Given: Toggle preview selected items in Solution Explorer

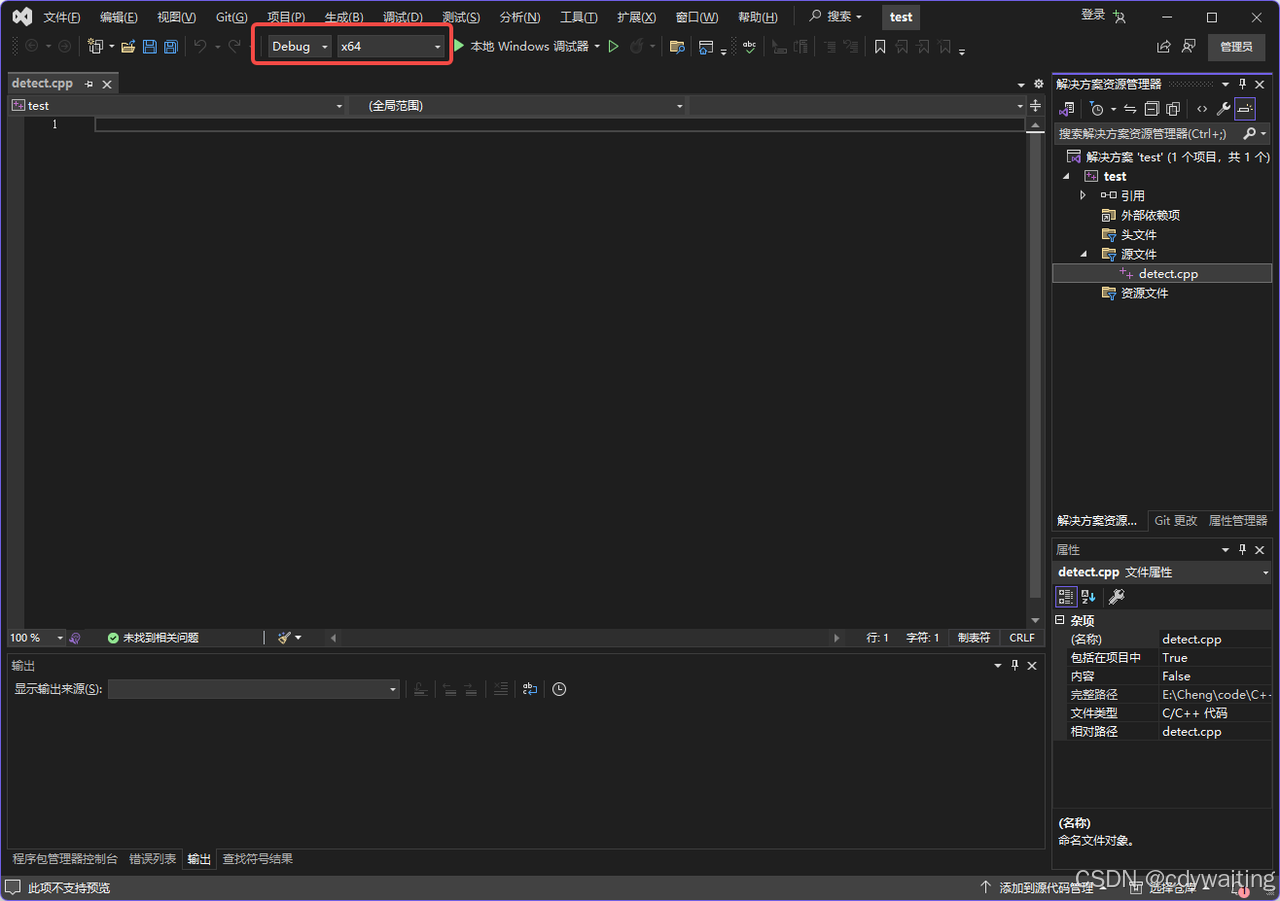Looking at the screenshot, I should pos(1245,108).
